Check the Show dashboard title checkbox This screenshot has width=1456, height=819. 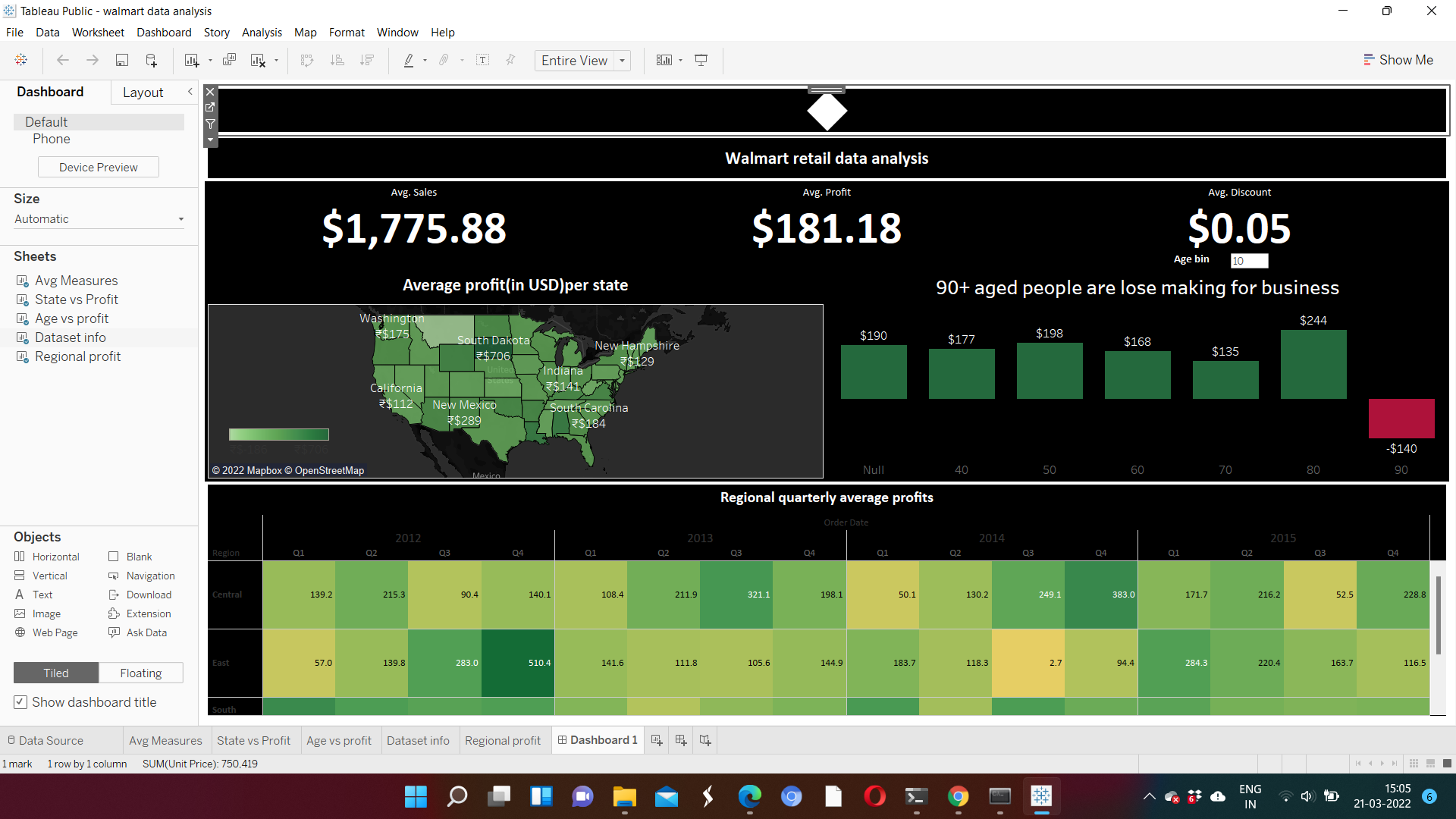(20, 701)
